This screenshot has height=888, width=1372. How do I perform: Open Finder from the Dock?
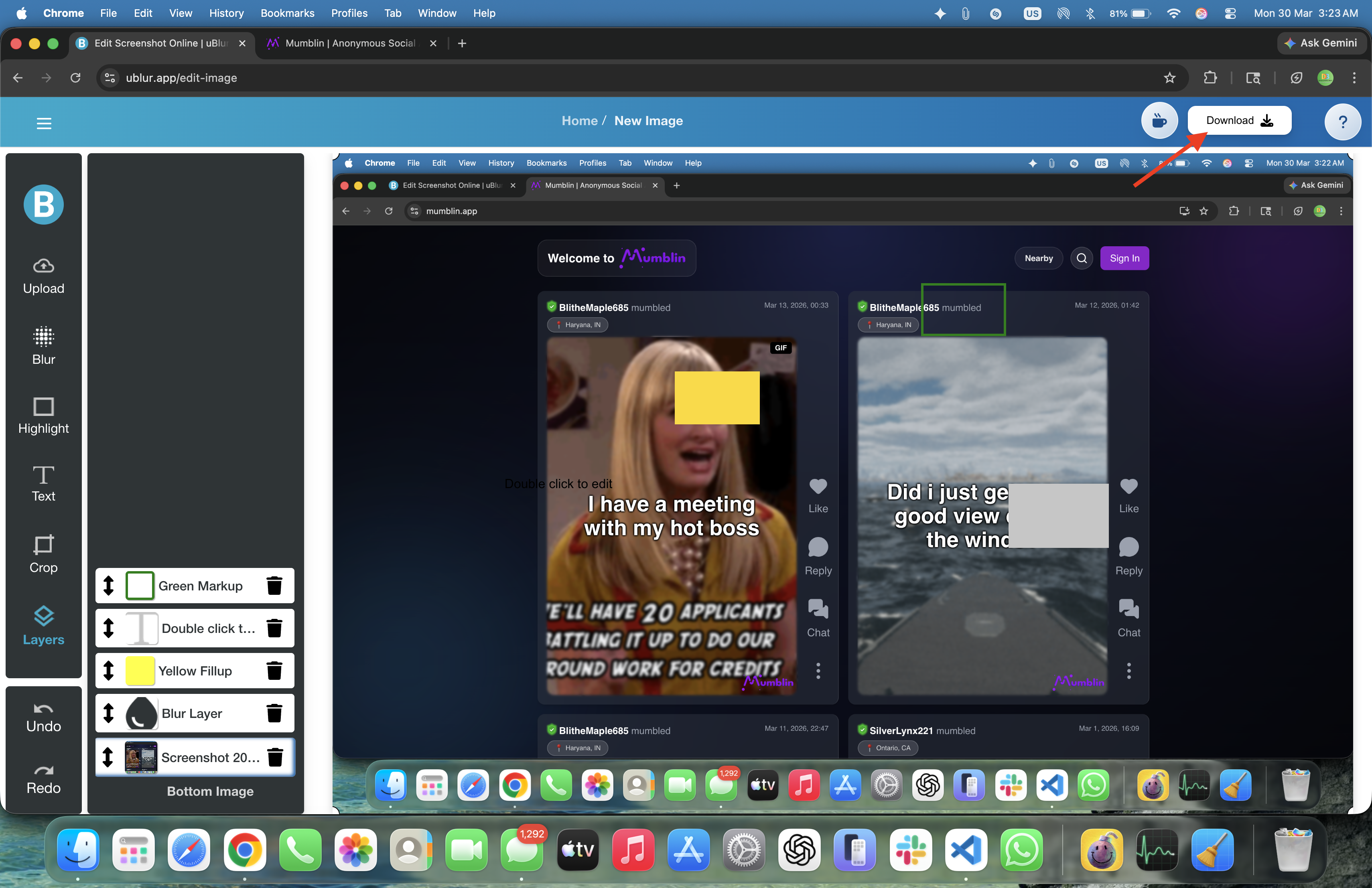click(x=78, y=850)
